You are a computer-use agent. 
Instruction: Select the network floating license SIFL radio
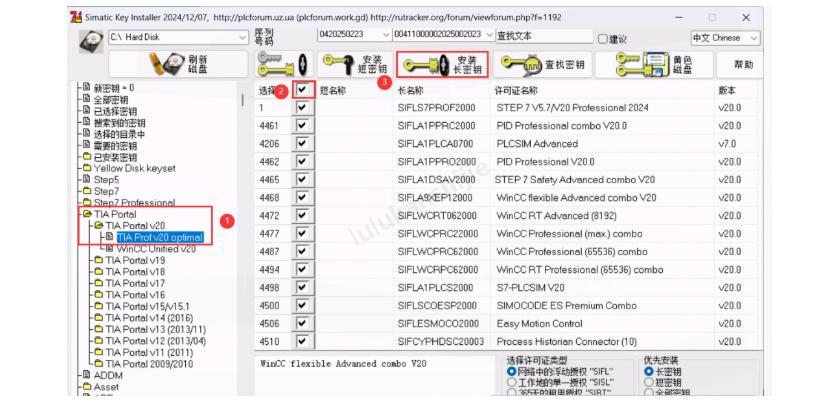pos(512,371)
